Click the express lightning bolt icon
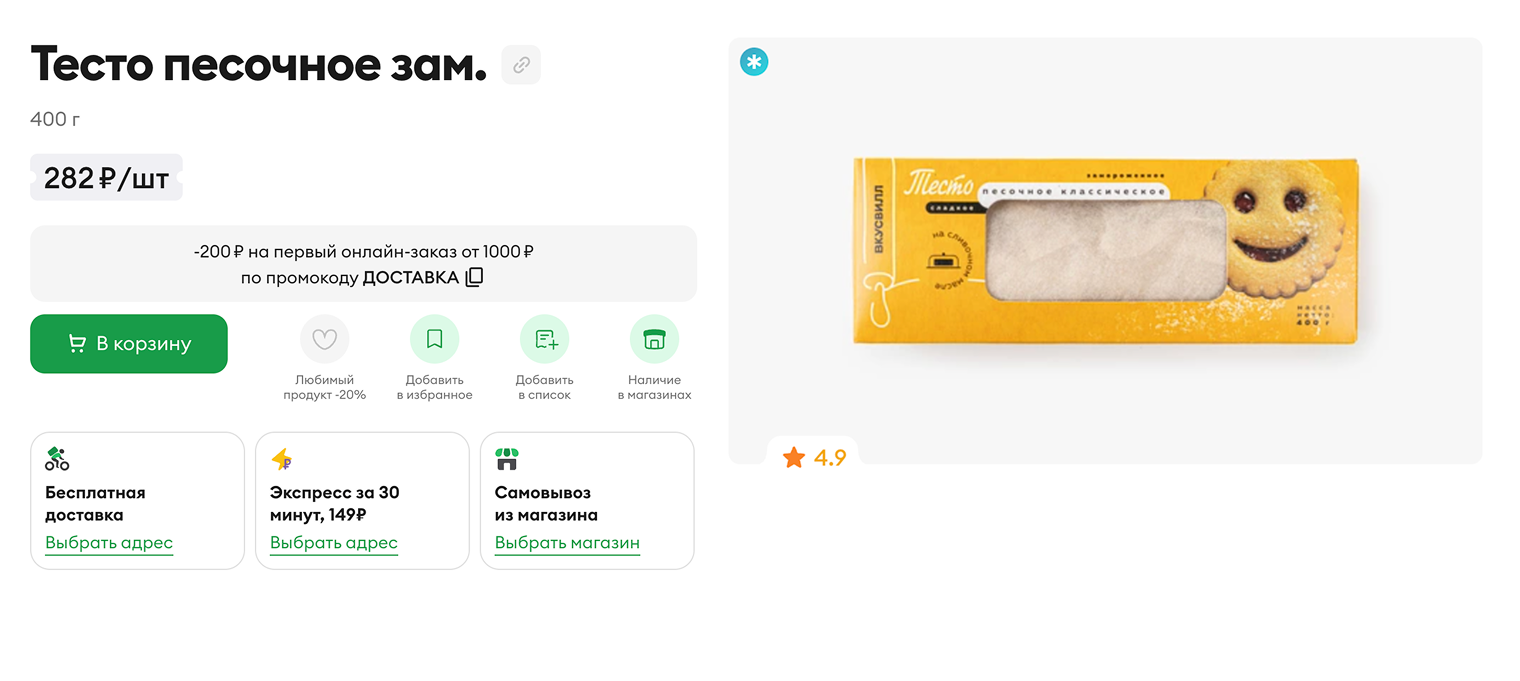 [x=282, y=459]
